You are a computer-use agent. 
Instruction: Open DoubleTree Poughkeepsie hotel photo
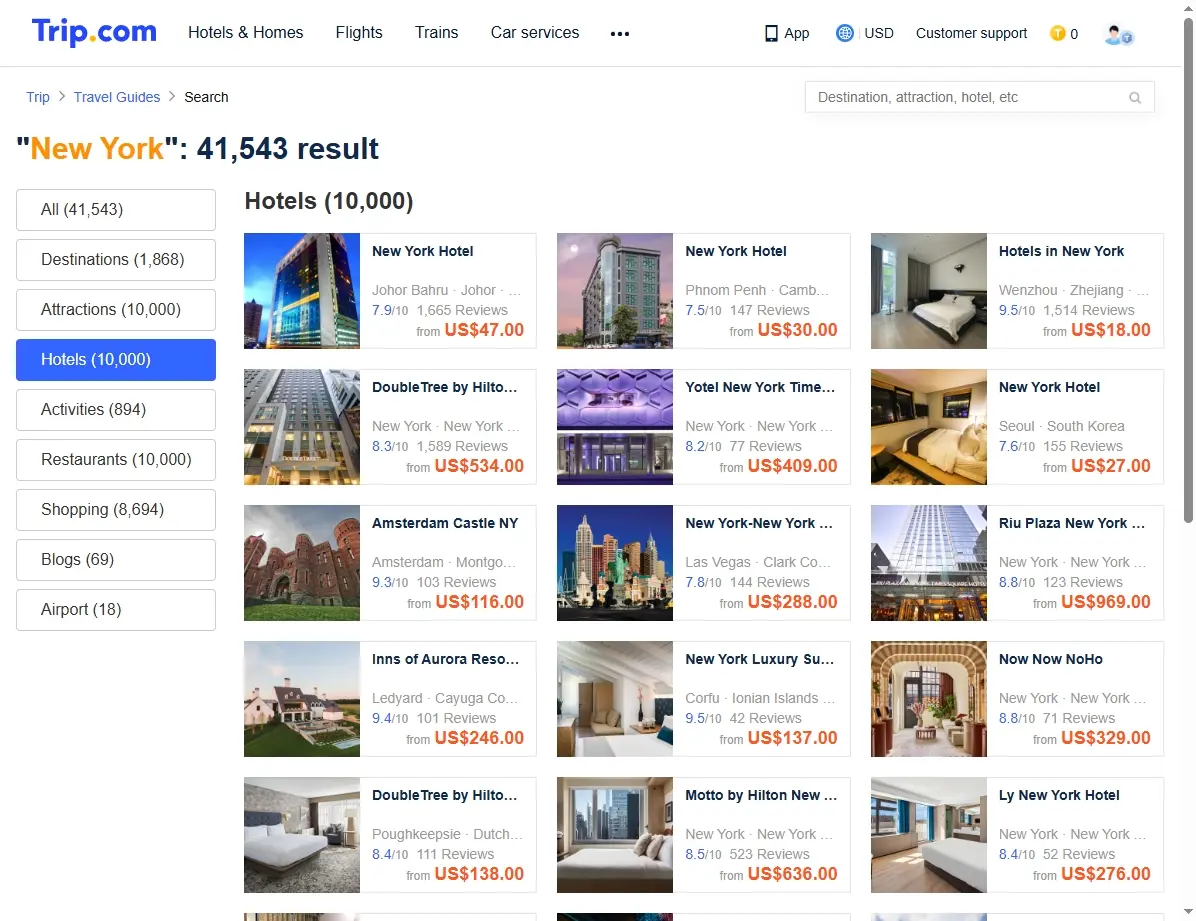coord(302,835)
